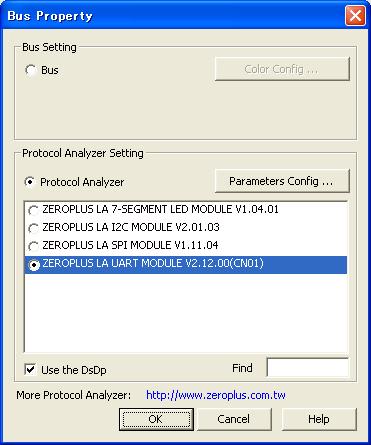Select the Bus radio button
The image size is (371, 445).
[31, 70]
